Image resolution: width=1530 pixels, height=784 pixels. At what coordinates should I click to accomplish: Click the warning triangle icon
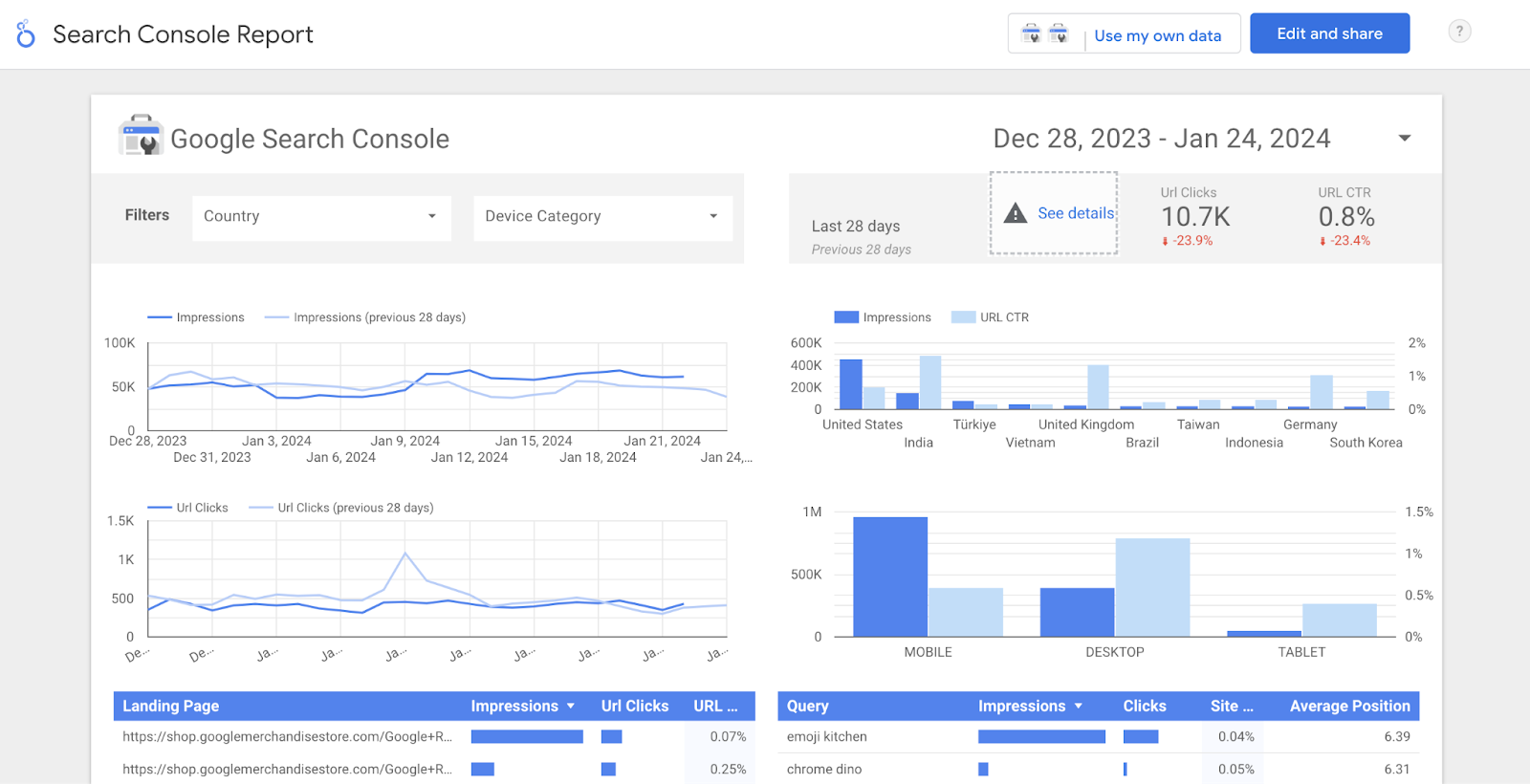click(x=1015, y=213)
